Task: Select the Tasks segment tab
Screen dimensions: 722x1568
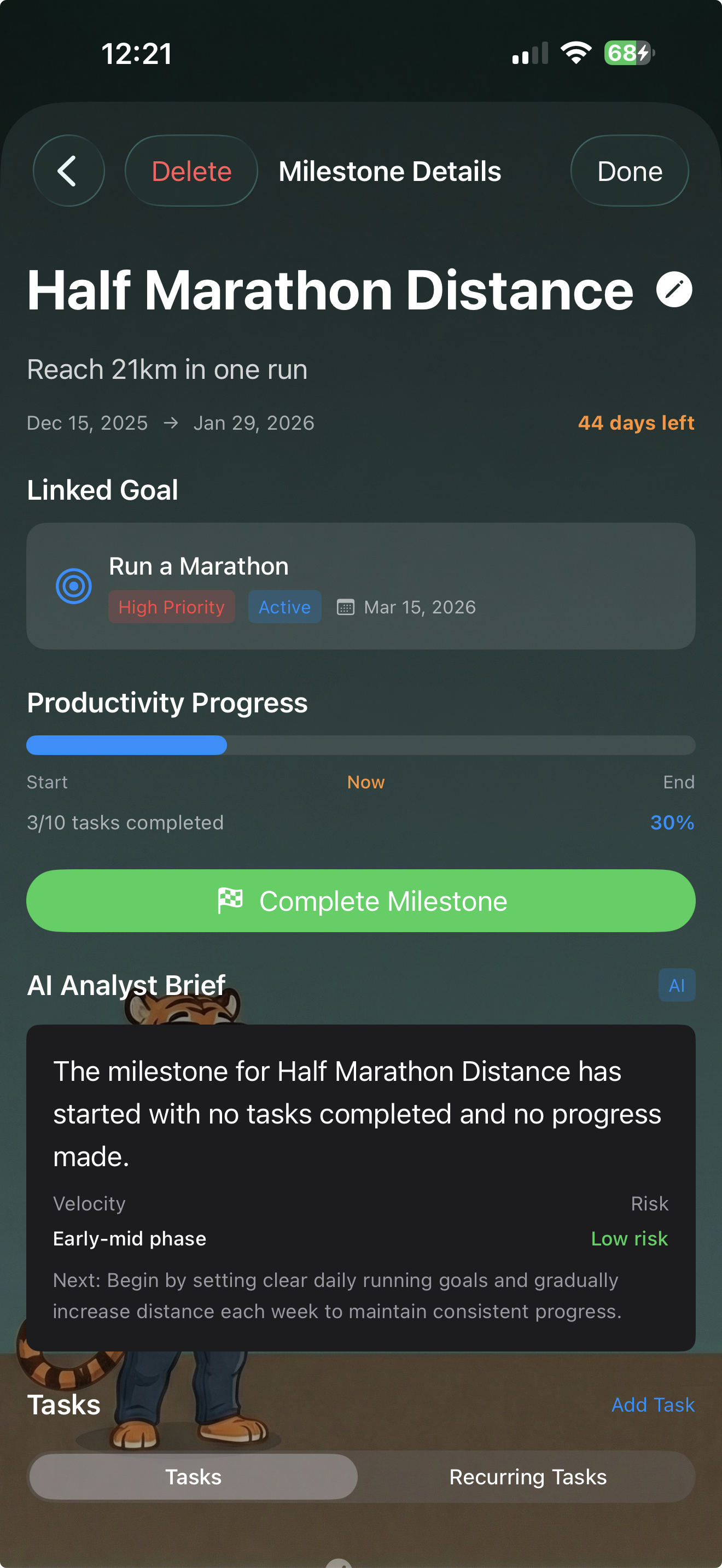Action: click(x=194, y=1477)
